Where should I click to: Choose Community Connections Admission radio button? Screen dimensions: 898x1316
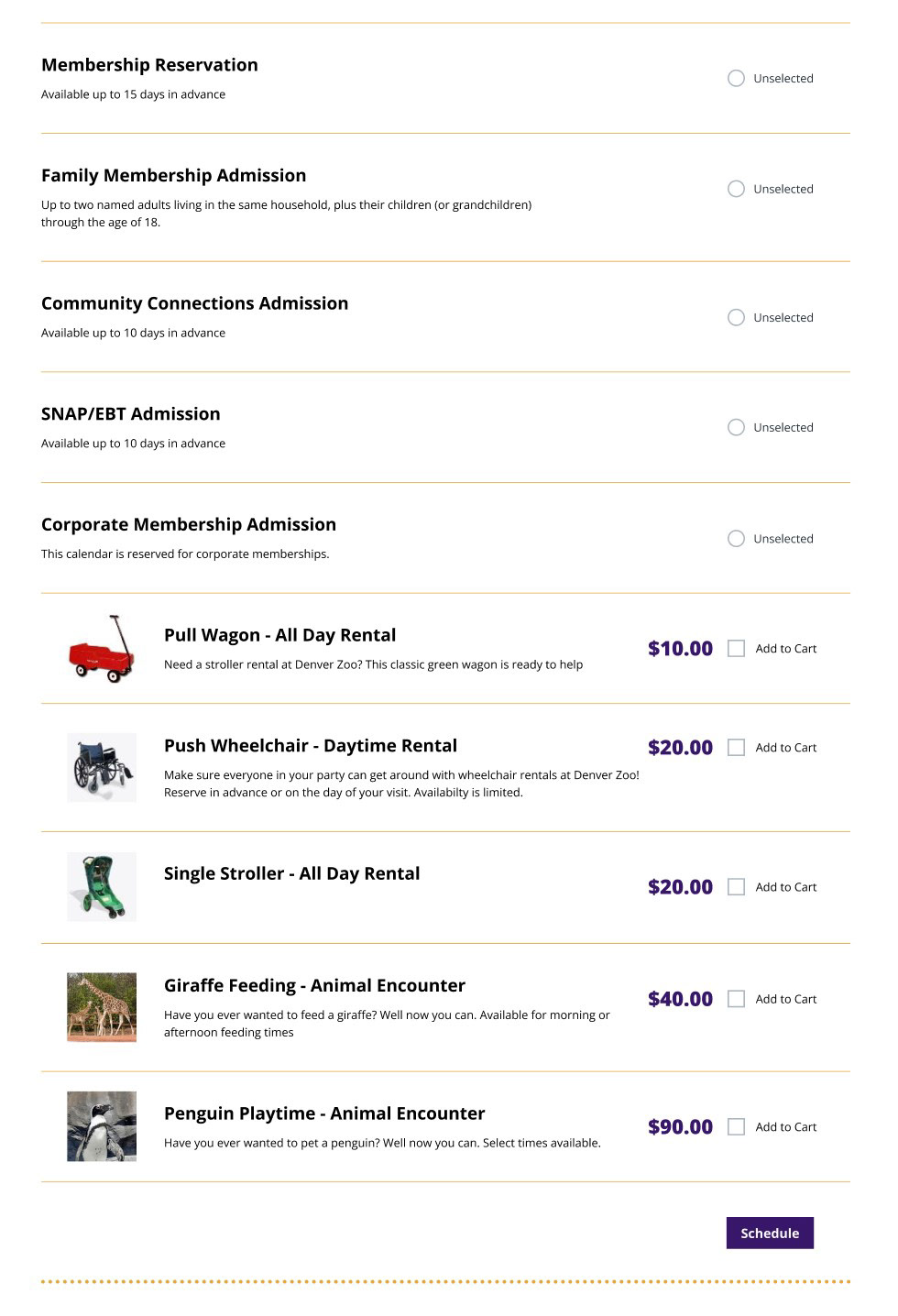click(736, 317)
